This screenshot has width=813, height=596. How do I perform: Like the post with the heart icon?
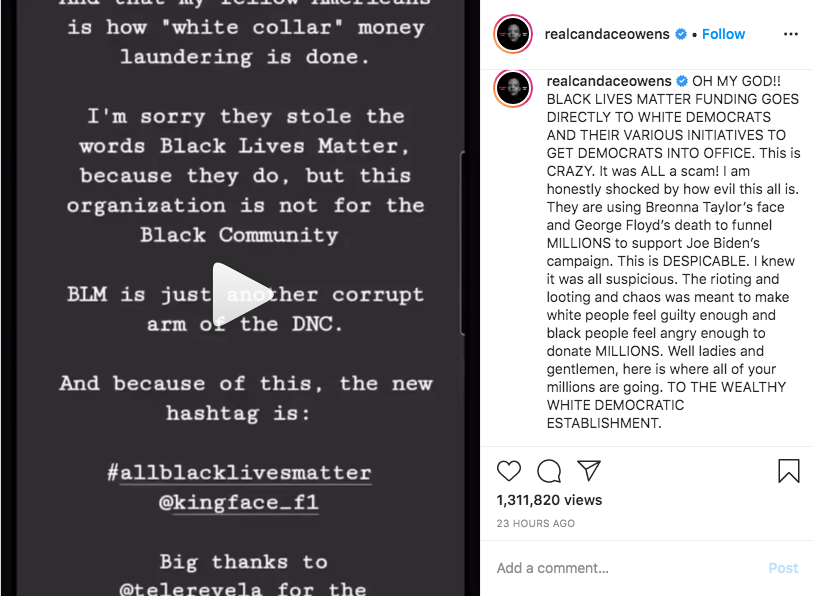click(509, 471)
